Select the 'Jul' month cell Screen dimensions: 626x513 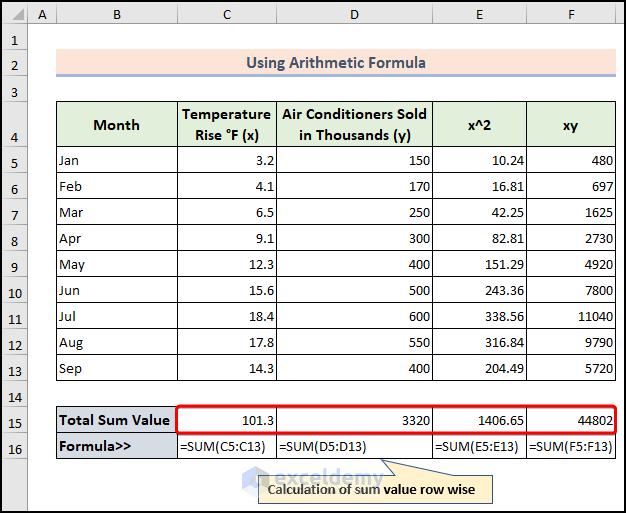pos(117,316)
